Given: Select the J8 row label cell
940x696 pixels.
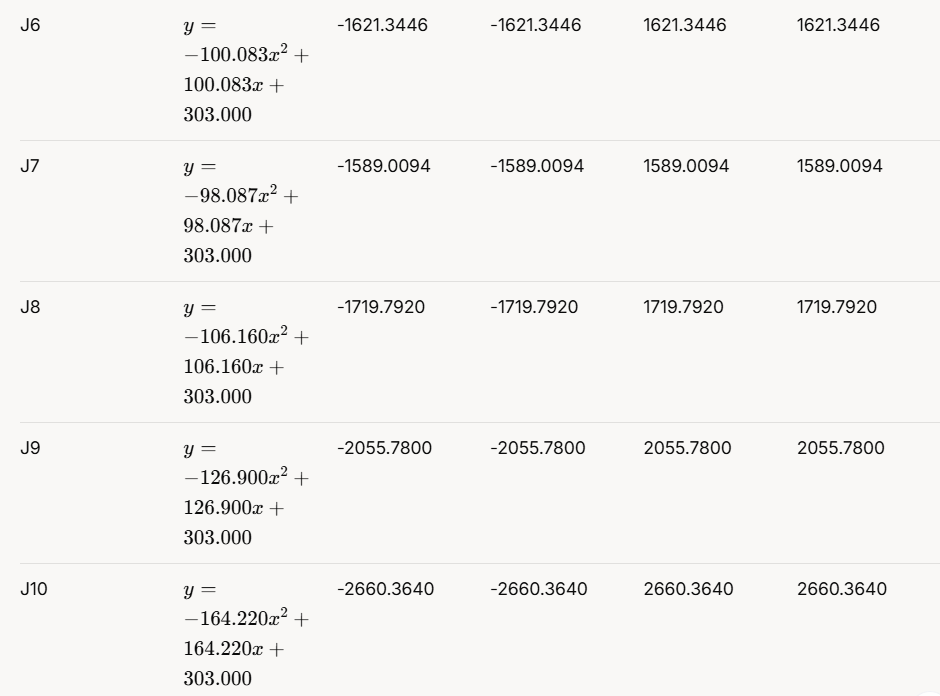Looking at the screenshot, I should coord(30,307).
